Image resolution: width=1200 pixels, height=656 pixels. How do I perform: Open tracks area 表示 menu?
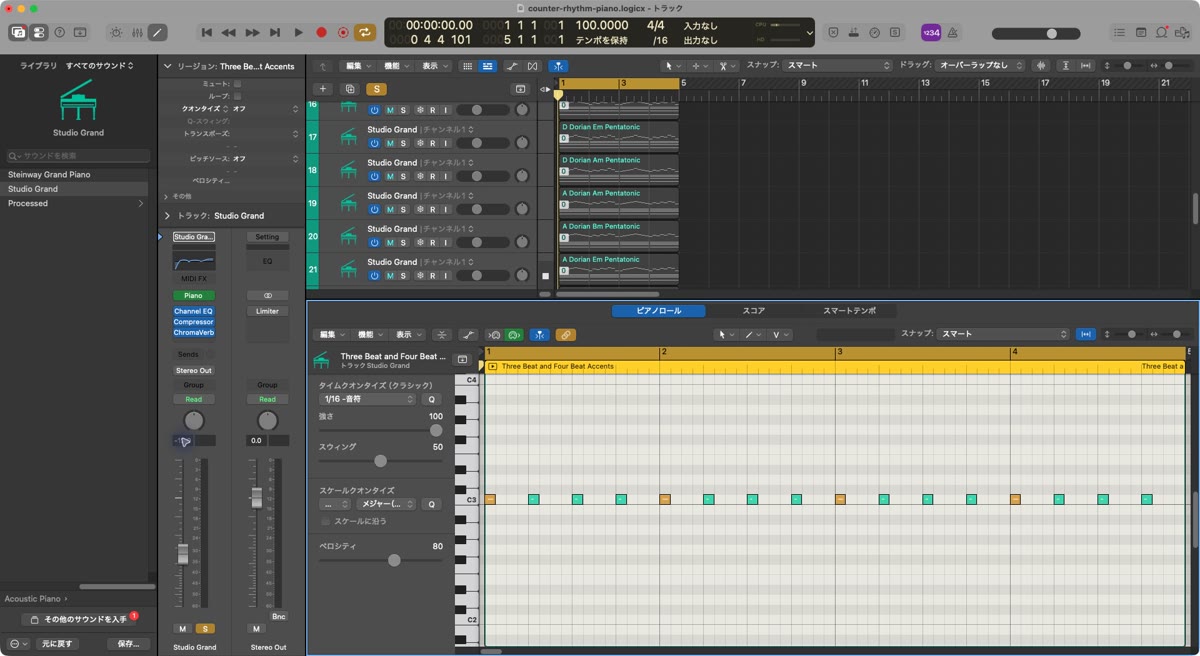click(x=433, y=66)
